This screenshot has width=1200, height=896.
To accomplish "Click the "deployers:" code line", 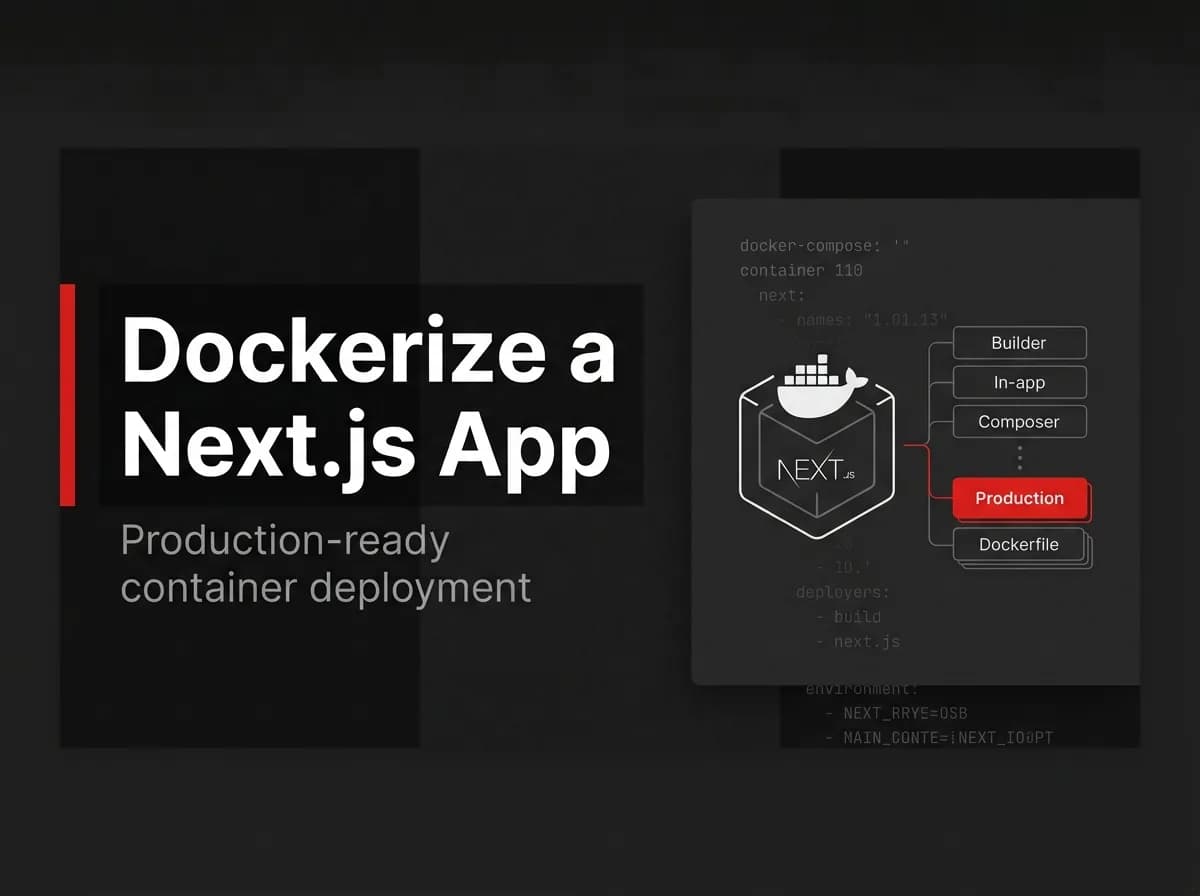I will pyautogui.click(x=843, y=592).
